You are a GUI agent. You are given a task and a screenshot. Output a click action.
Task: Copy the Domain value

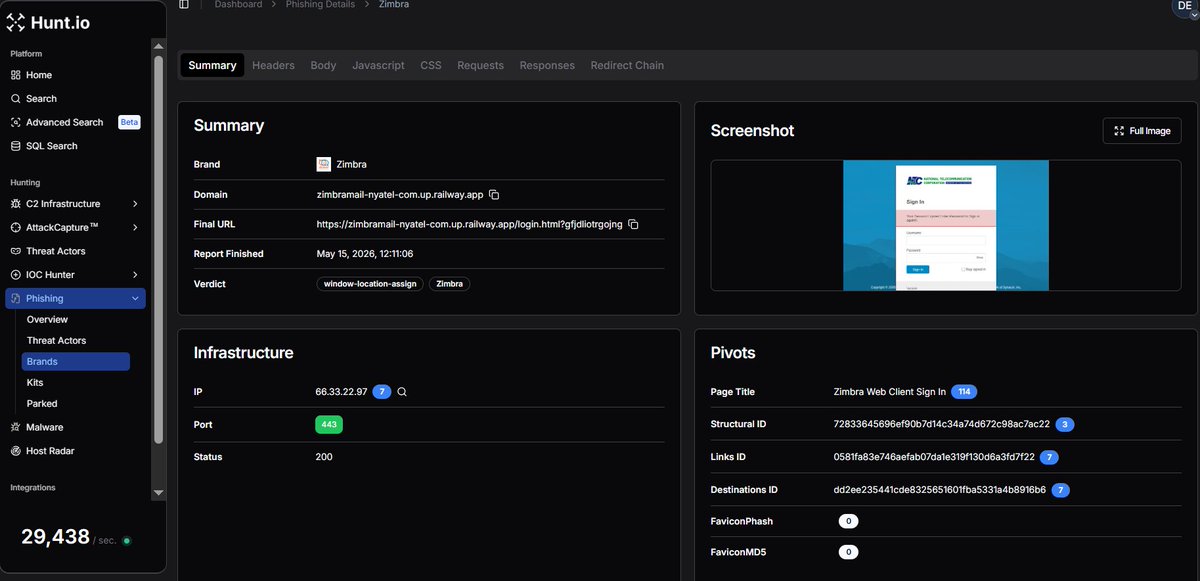click(494, 195)
